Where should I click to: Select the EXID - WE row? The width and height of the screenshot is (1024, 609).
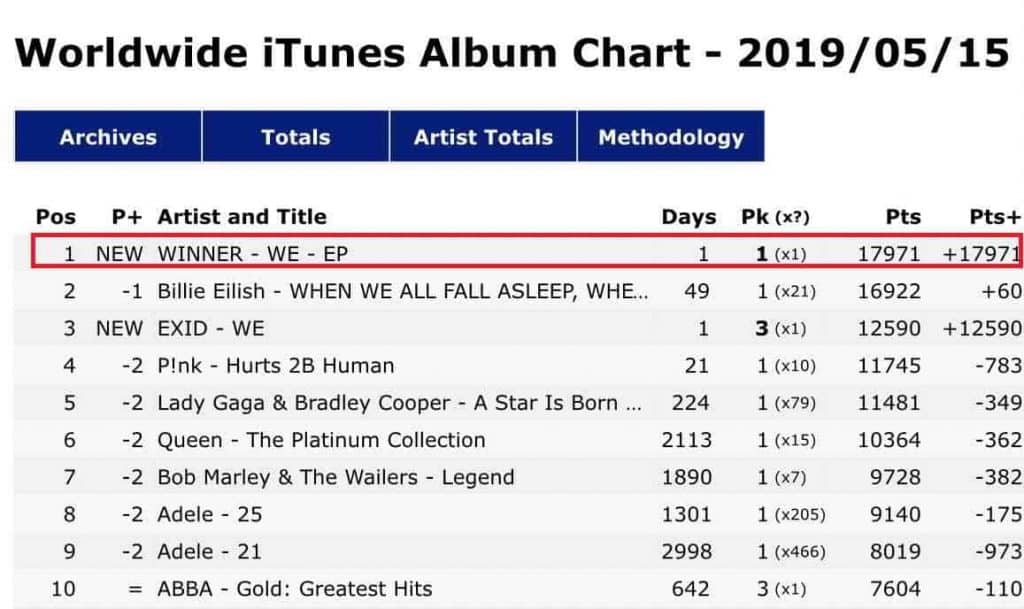click(x=211, y=328)
